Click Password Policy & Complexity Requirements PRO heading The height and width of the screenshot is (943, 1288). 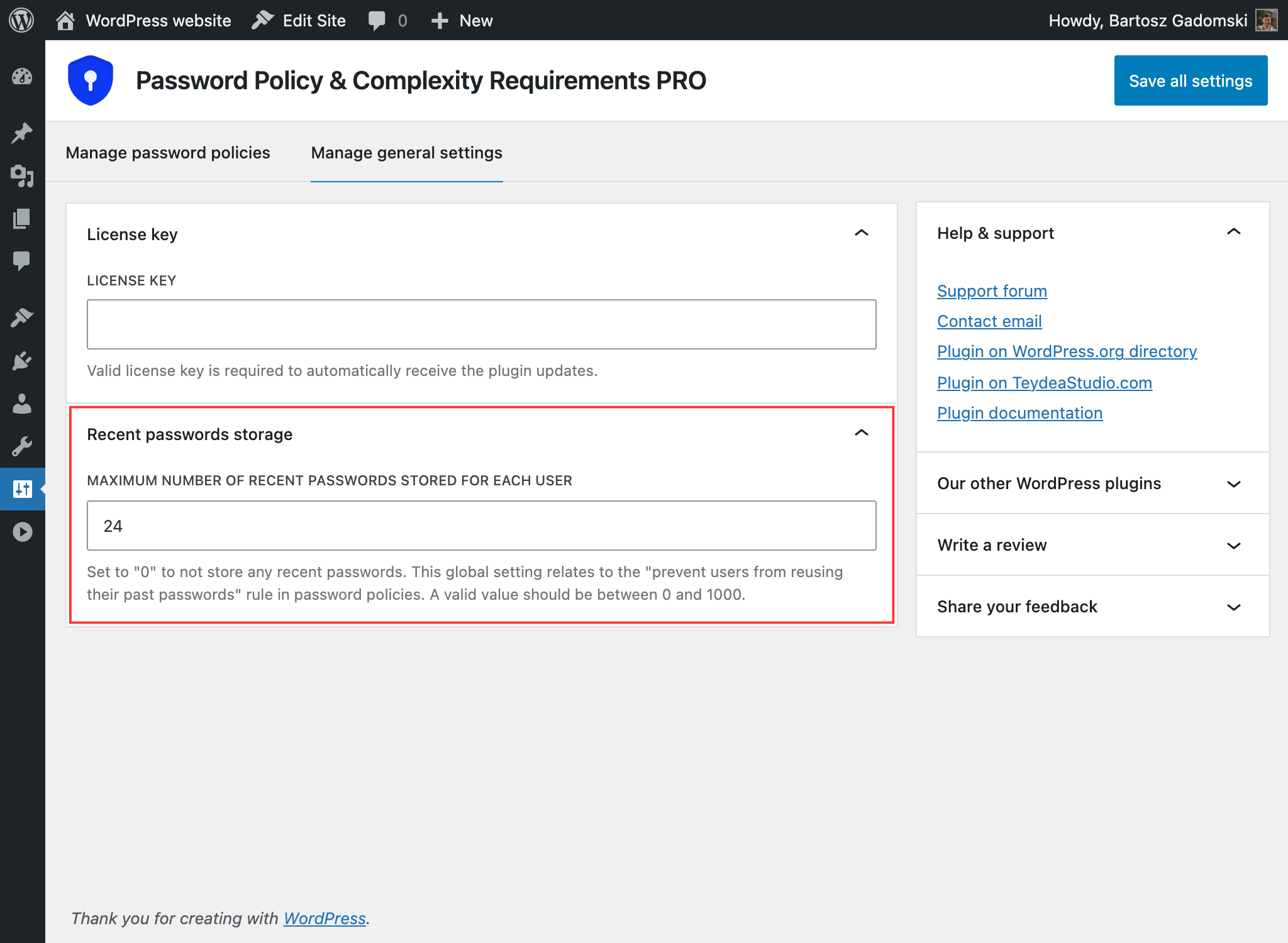pyautogui.click(x=421, y=80)
